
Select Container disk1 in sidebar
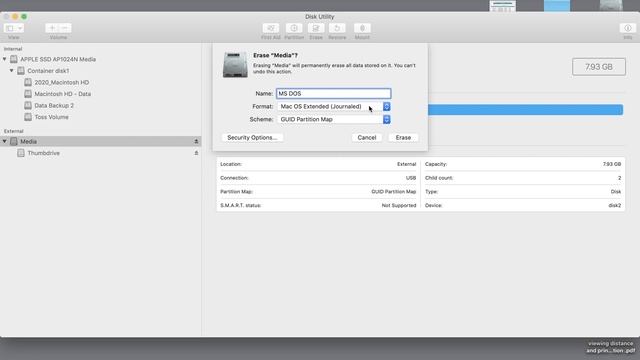click(48, 71)
